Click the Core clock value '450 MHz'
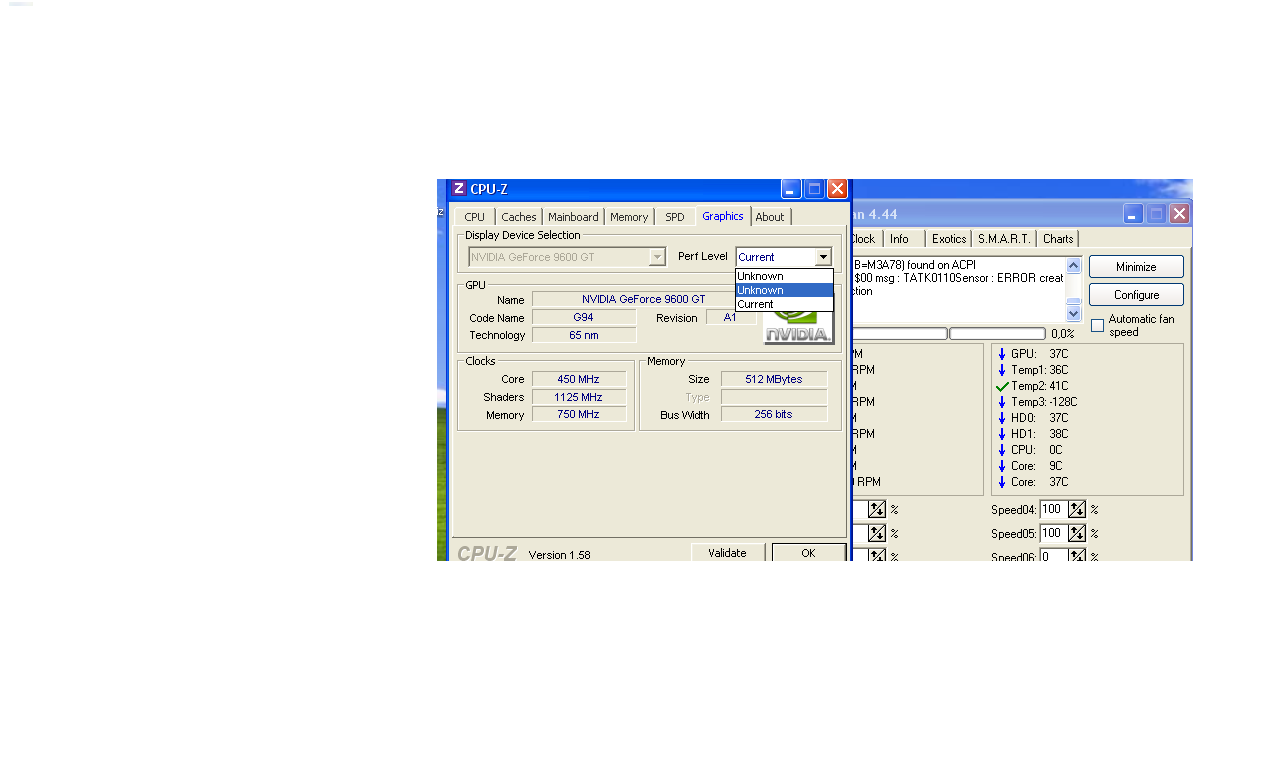The height and width of the screenshot is (768, 1280). click(579, 379)
